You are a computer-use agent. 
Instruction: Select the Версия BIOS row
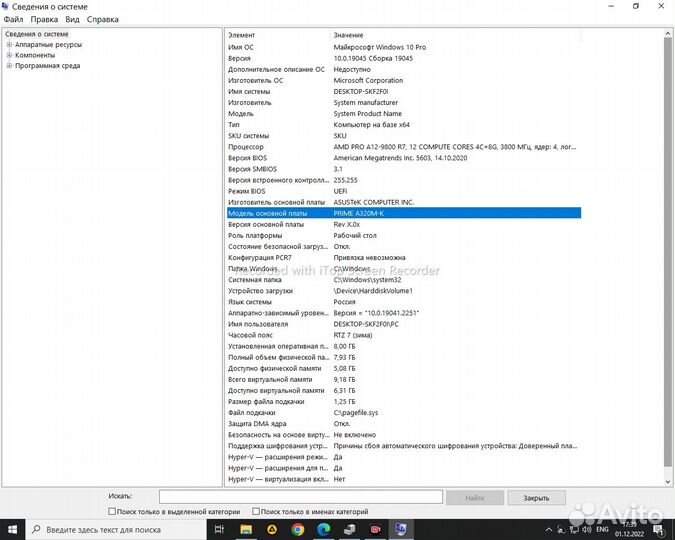404,158
